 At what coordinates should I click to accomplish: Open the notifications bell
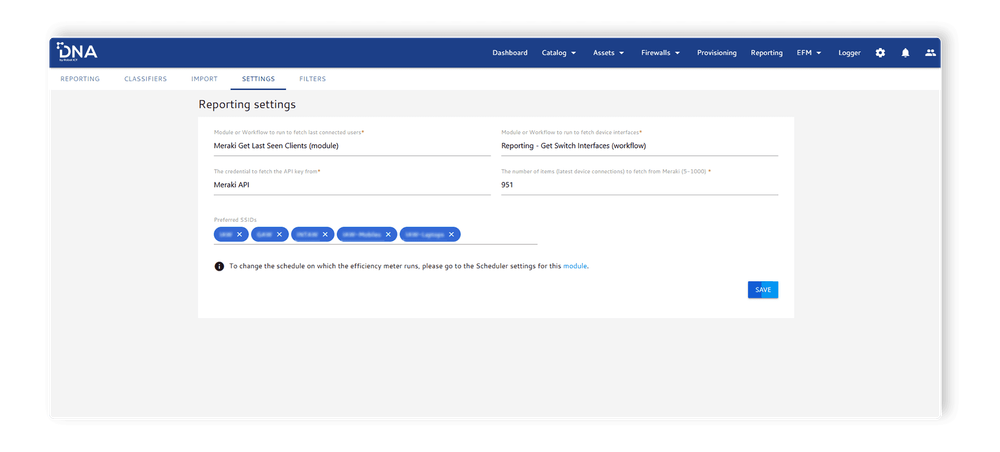tap(905, 53)
